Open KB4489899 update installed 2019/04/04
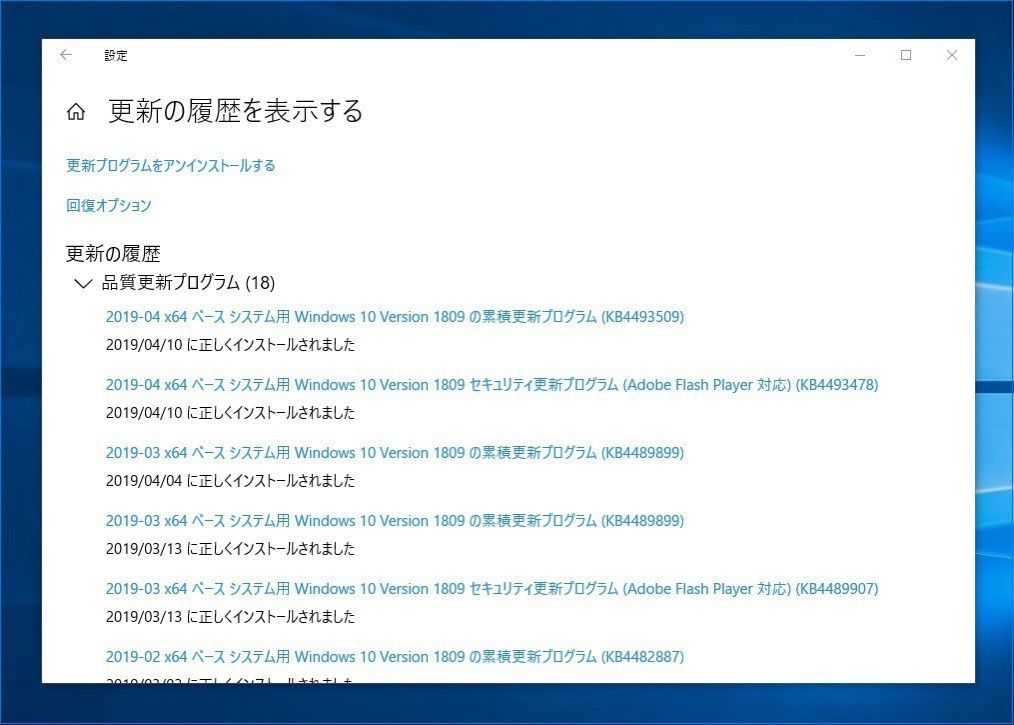The height and width of the screenshot is (725, 1014). click(x=394, y=453)
